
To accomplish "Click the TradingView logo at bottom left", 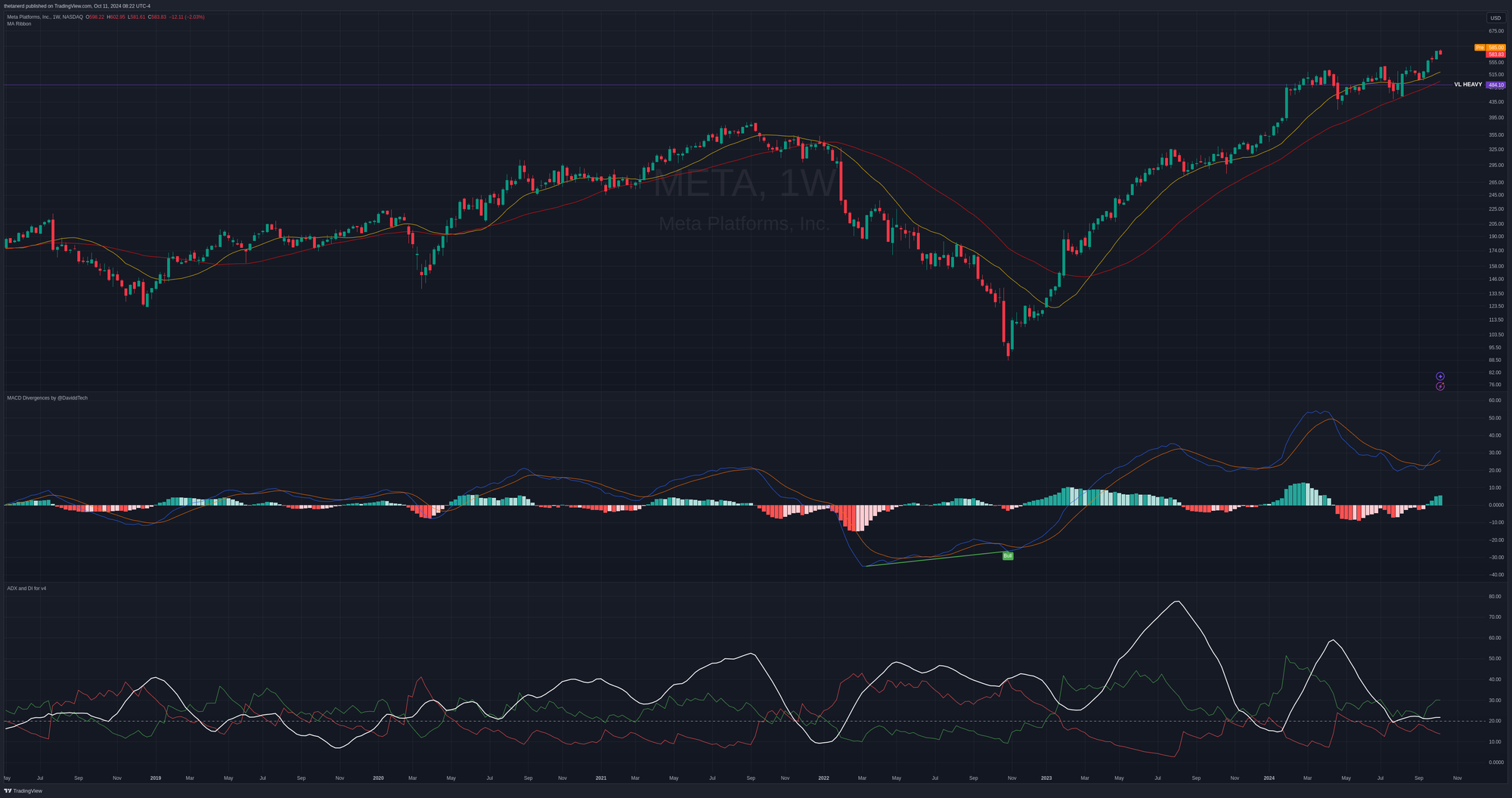I will (23, 790).
